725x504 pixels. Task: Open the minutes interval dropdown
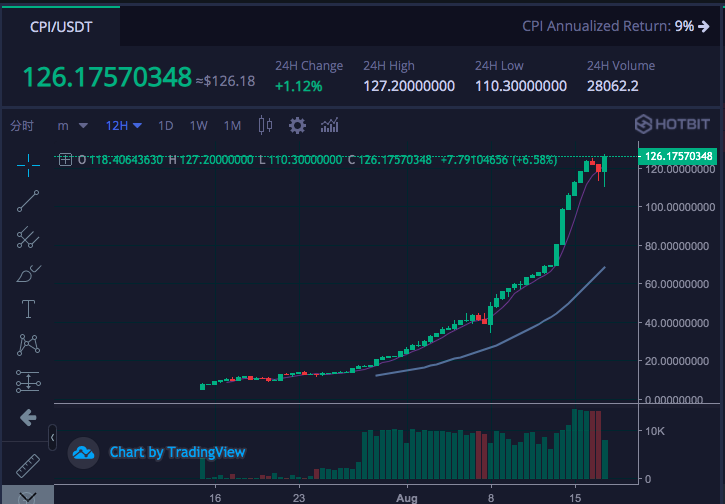pos(72,126)
